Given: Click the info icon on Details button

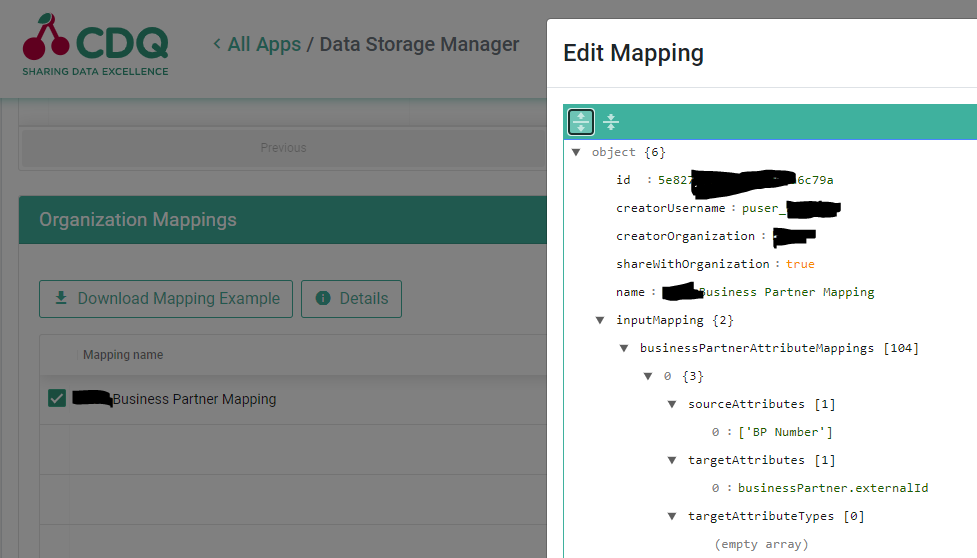Looking at the screenshot, I should (x=323, y=298).
